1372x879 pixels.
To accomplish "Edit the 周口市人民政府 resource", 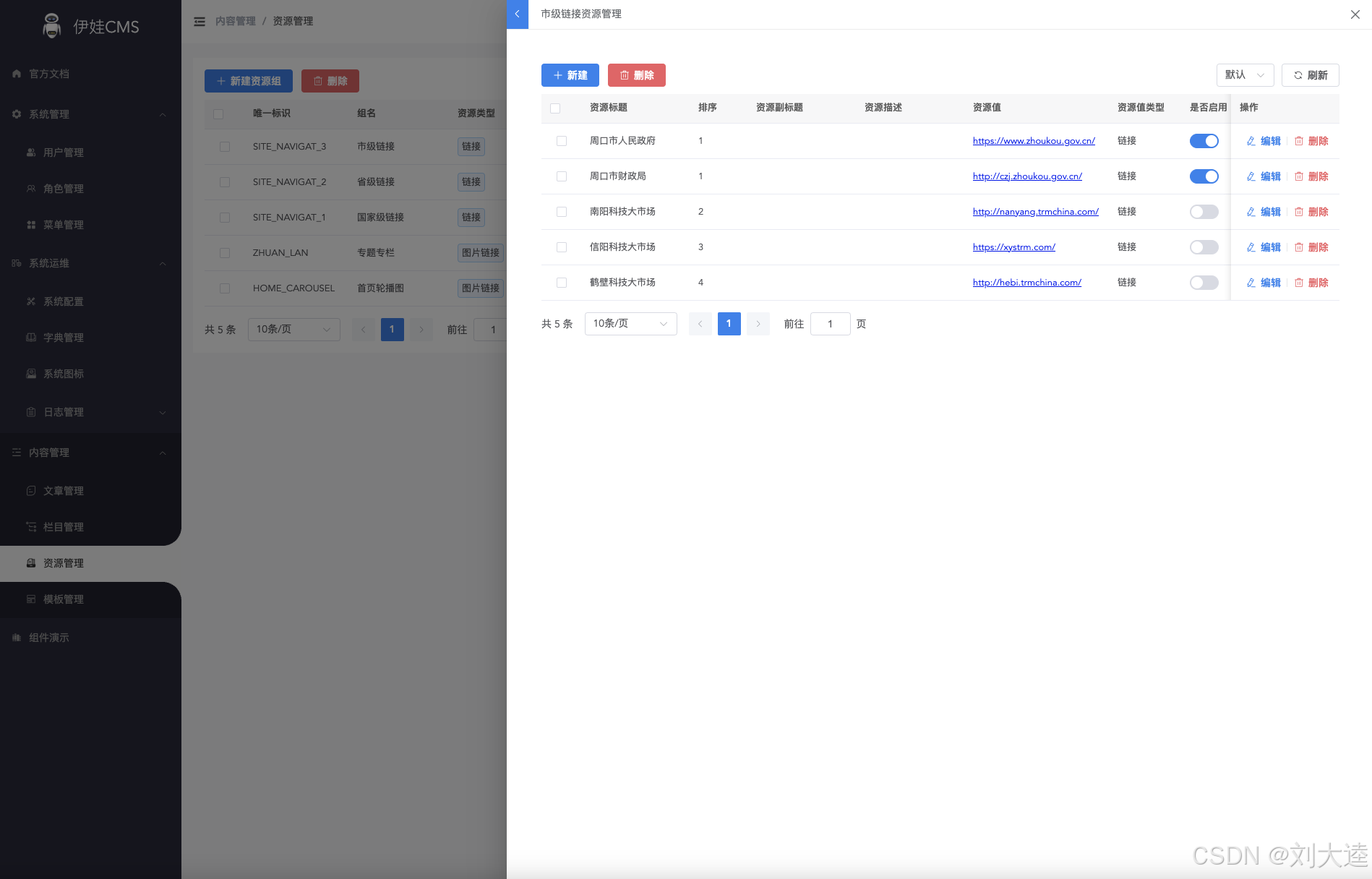I will (x=1264, y=141).
